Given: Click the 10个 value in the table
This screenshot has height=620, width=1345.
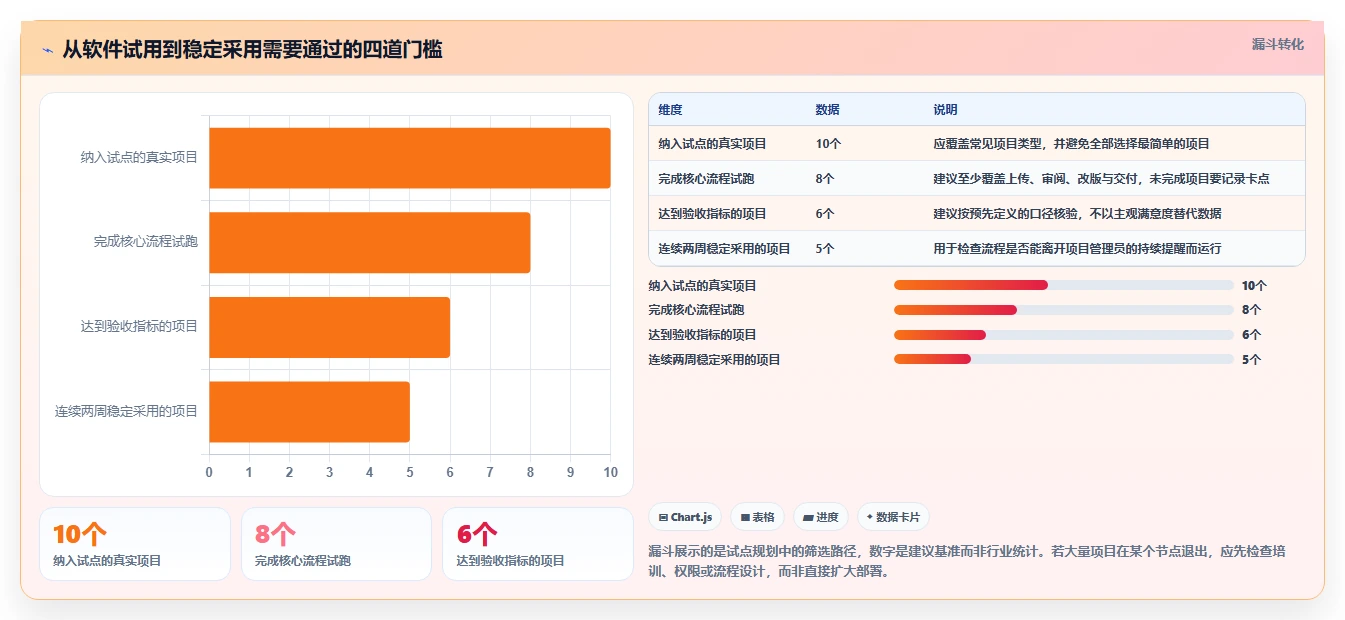Looking at the screenshot, I should pyautogui.click(x=828, y=144).
